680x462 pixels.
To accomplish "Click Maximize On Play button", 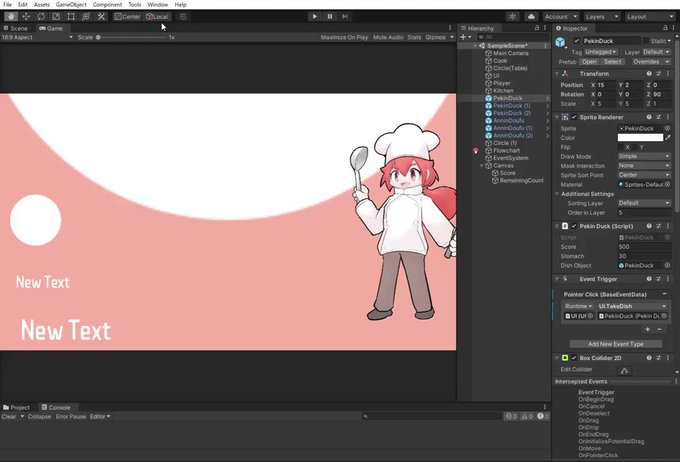I will click(x=342, y=37).
